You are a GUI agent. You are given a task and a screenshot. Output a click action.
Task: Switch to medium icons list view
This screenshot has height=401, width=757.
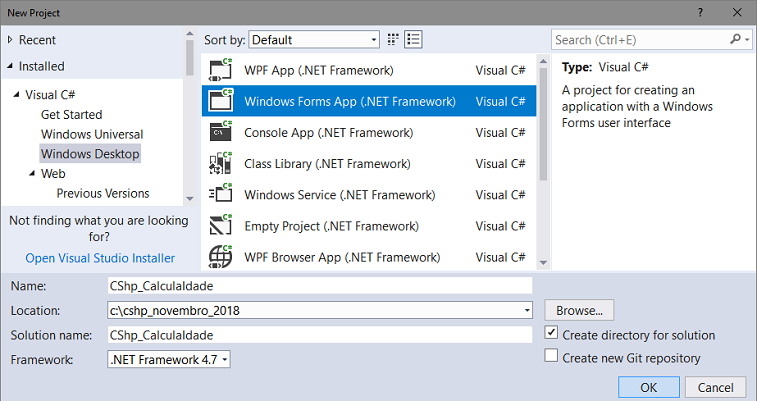413,40
